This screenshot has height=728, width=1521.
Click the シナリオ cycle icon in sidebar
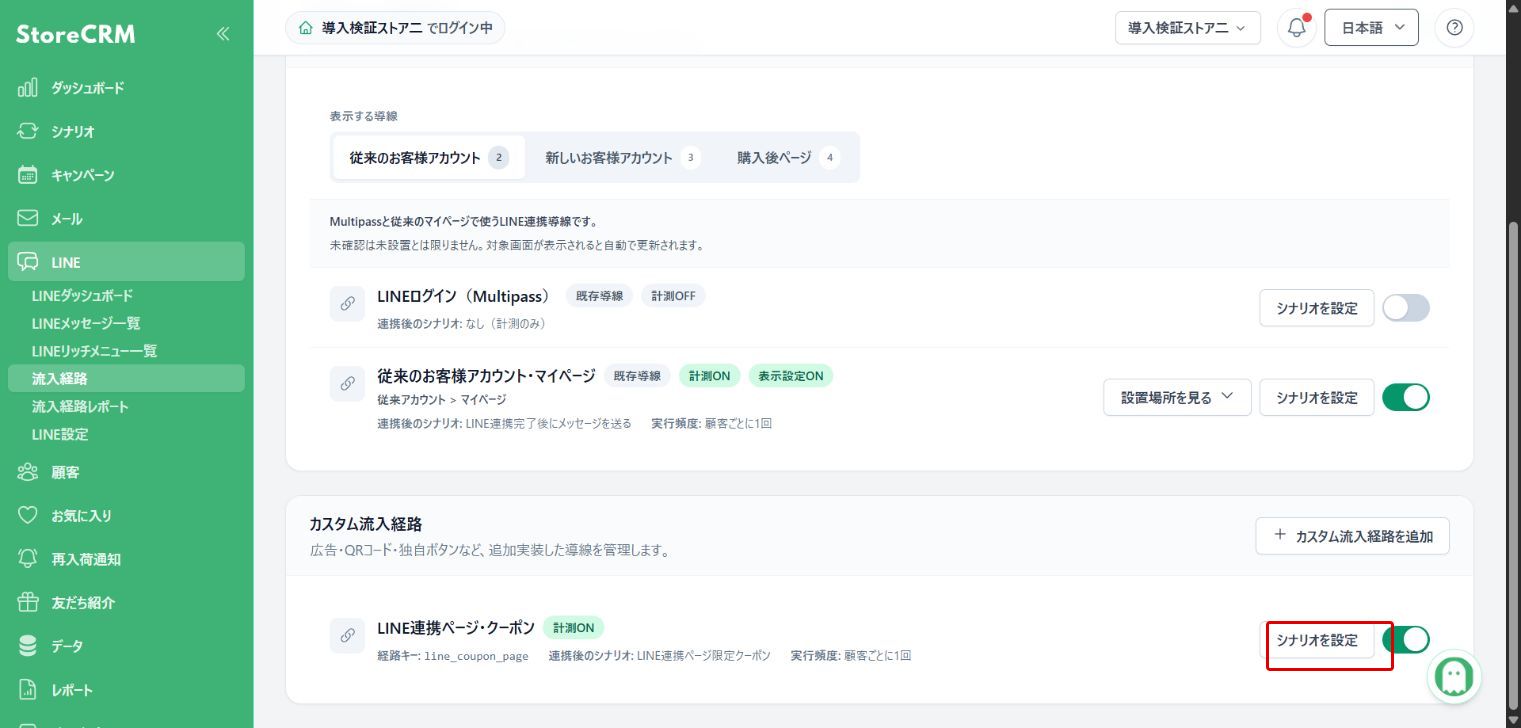pos(28,131)
